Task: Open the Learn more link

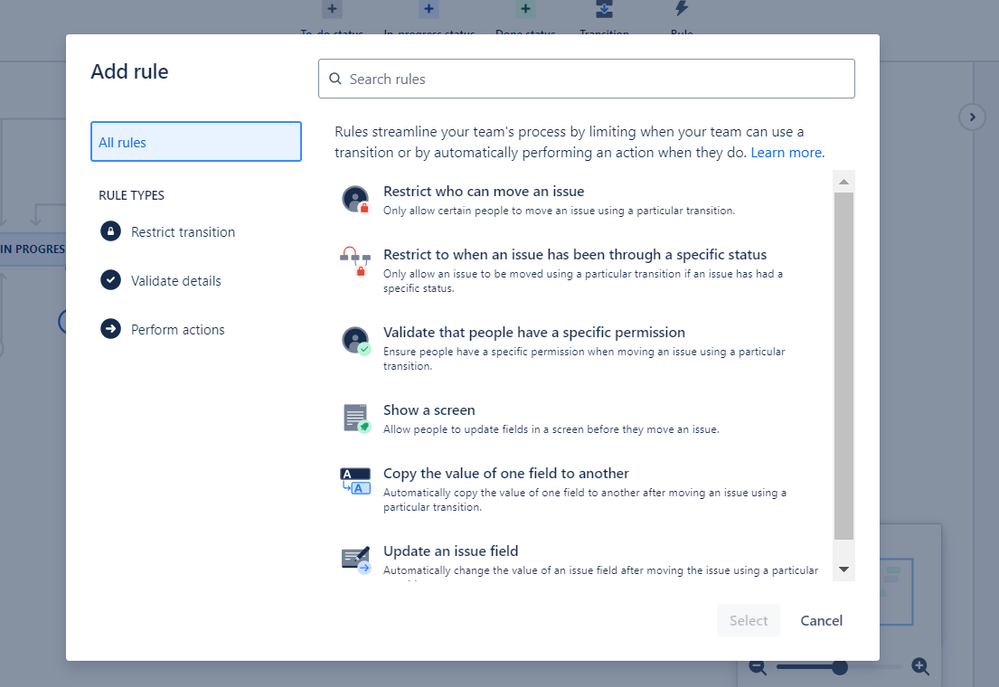Action: [786, 152]
